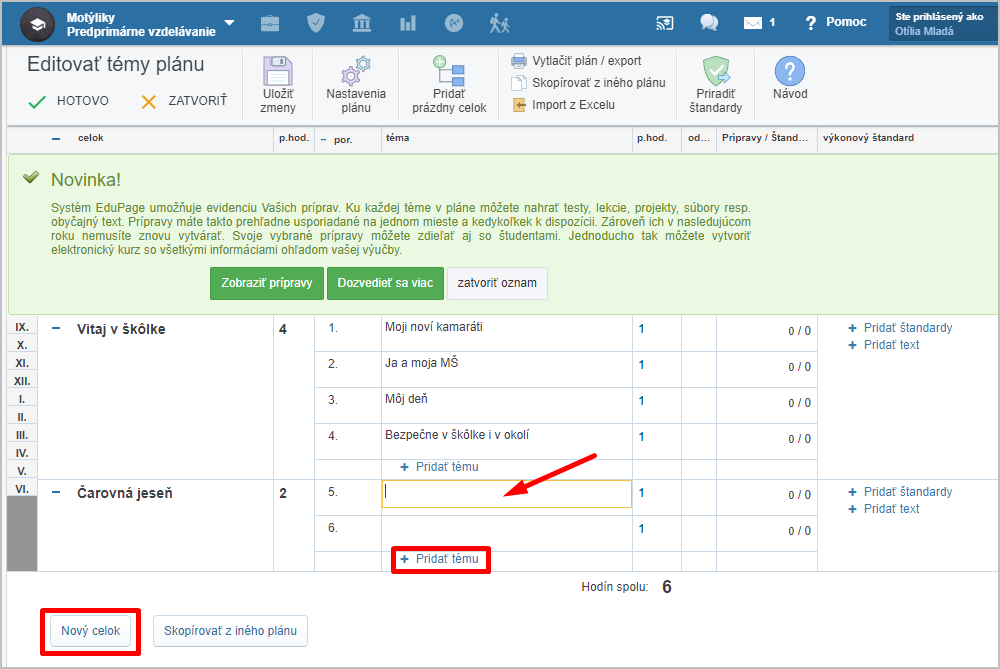This screenshot has width=1000, height=669.
Task: Open the round compass icon in top bar
Action: (x=453, y=24)
